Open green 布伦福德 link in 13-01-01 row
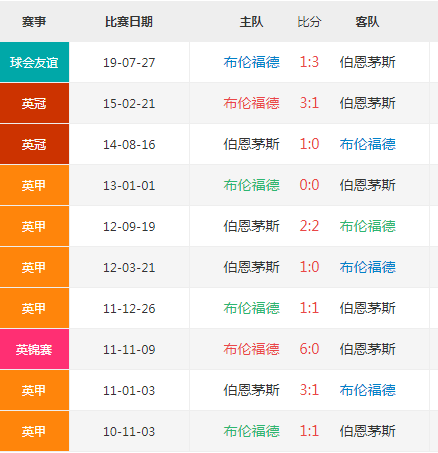438x453 pixels. tap(252, 185)
